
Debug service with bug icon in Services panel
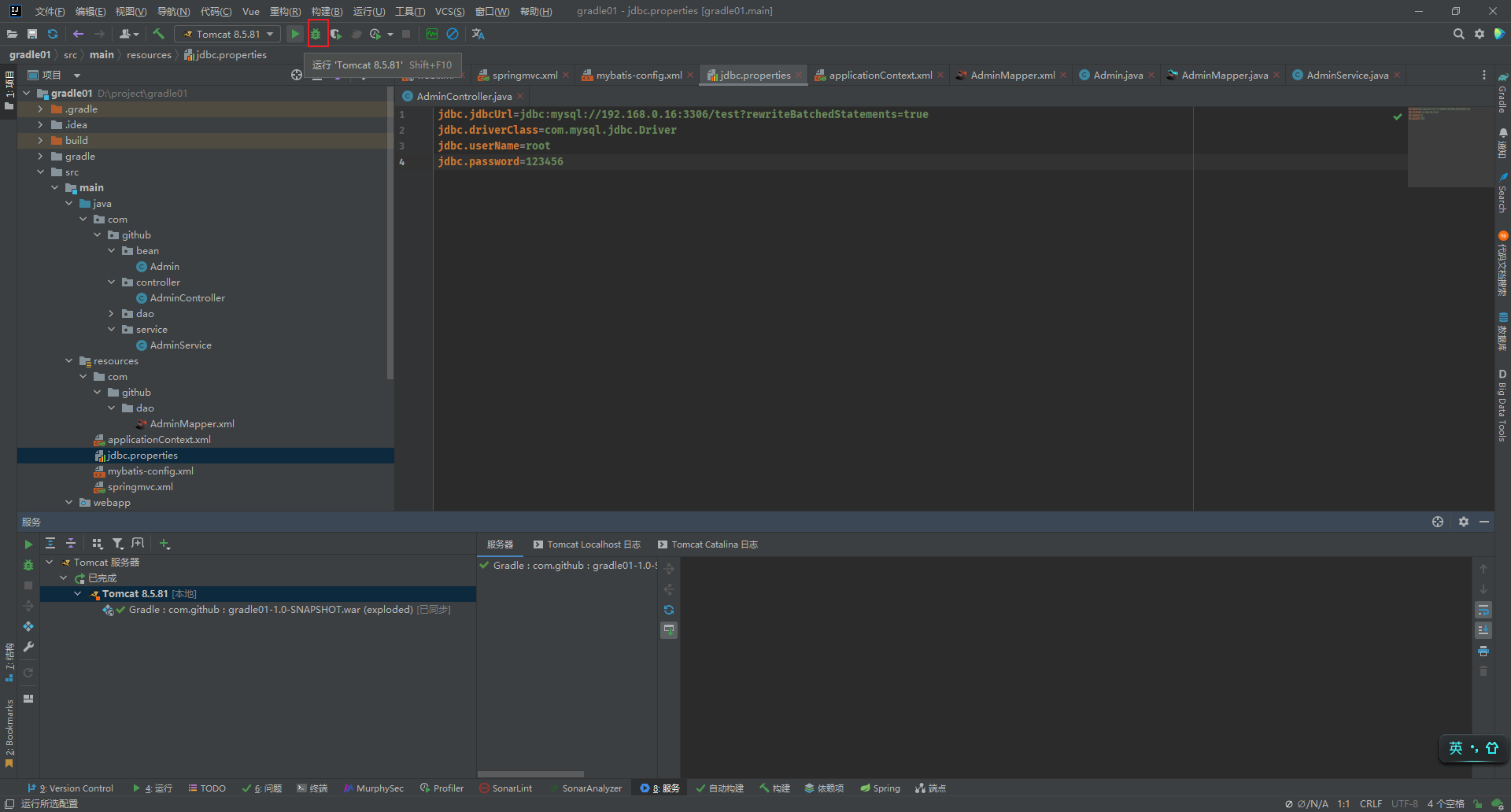[x=28, y=565]
